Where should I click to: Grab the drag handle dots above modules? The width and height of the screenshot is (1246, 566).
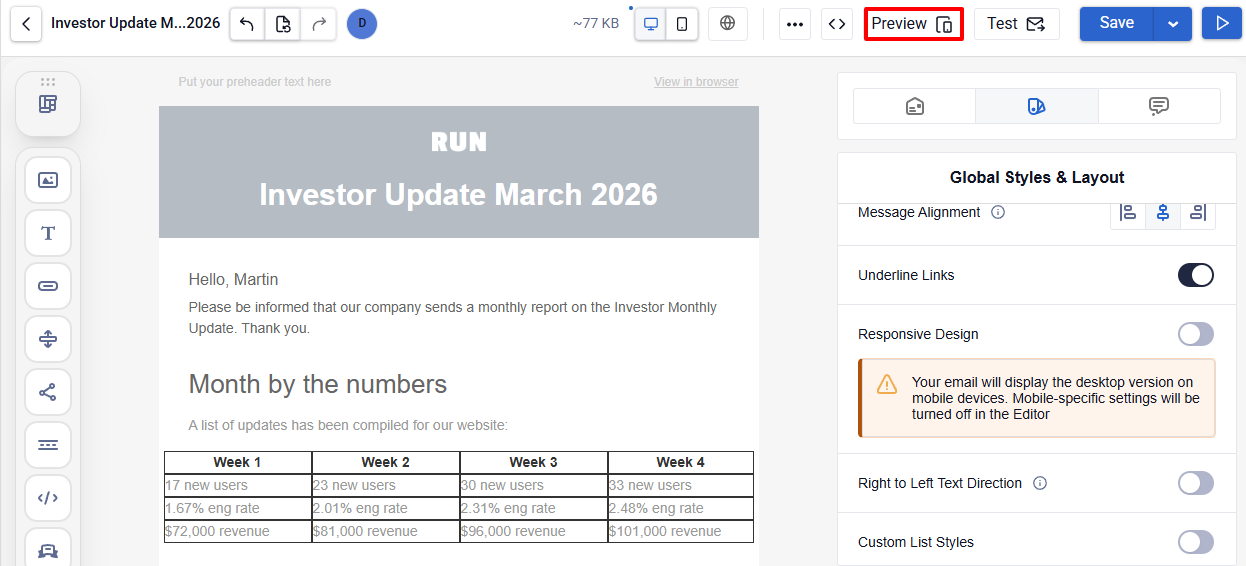click(48, 82)
